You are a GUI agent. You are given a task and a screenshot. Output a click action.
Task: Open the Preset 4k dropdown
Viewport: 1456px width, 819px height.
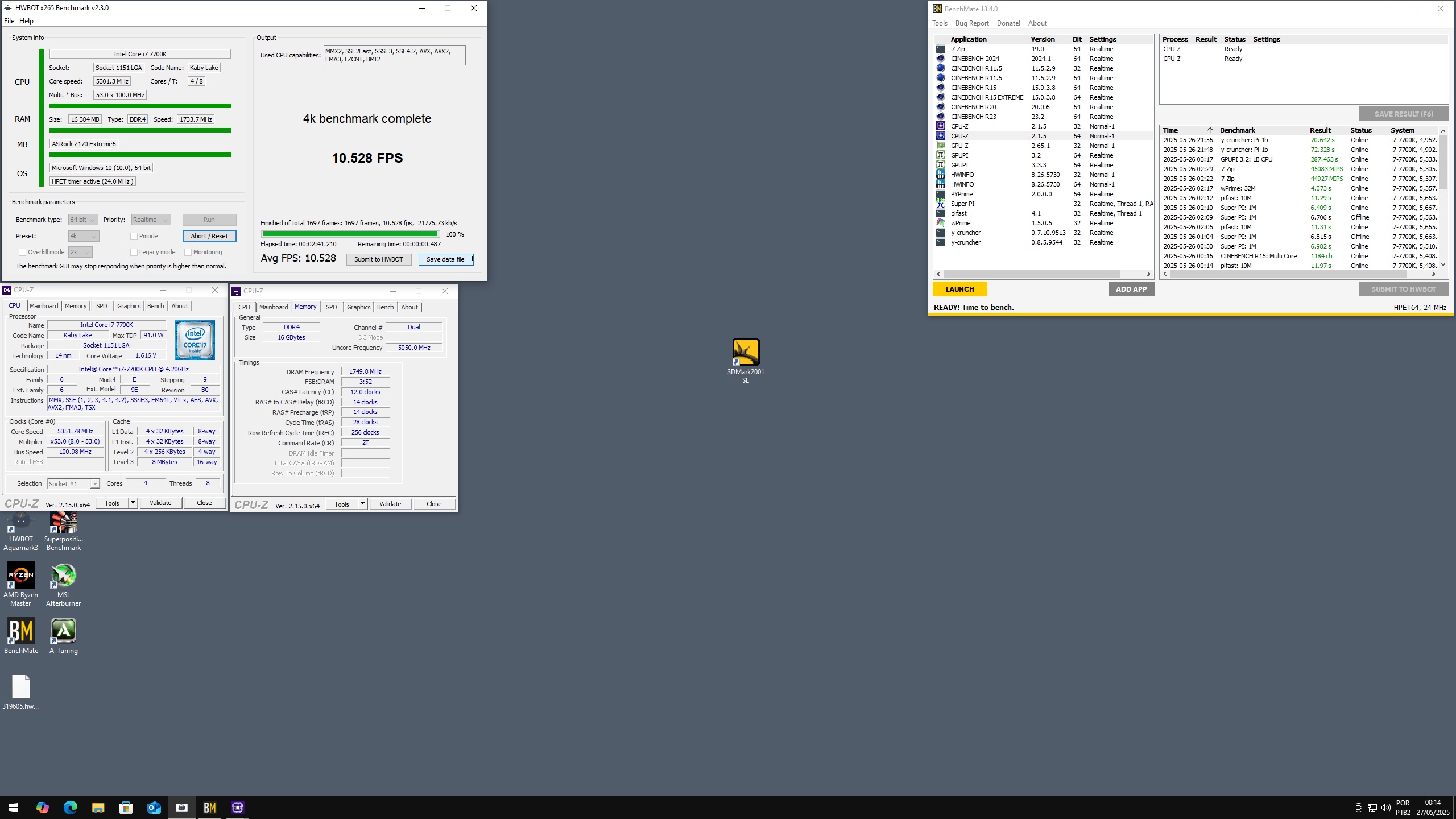pyautogui.click(x=84, y=236)
